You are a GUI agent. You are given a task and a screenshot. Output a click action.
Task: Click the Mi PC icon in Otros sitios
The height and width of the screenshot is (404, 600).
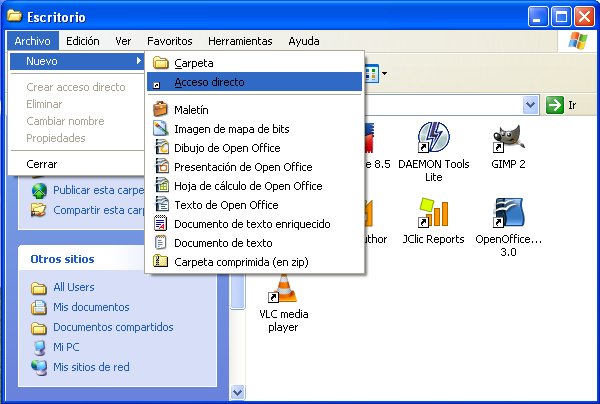click(x=39, y=347)
